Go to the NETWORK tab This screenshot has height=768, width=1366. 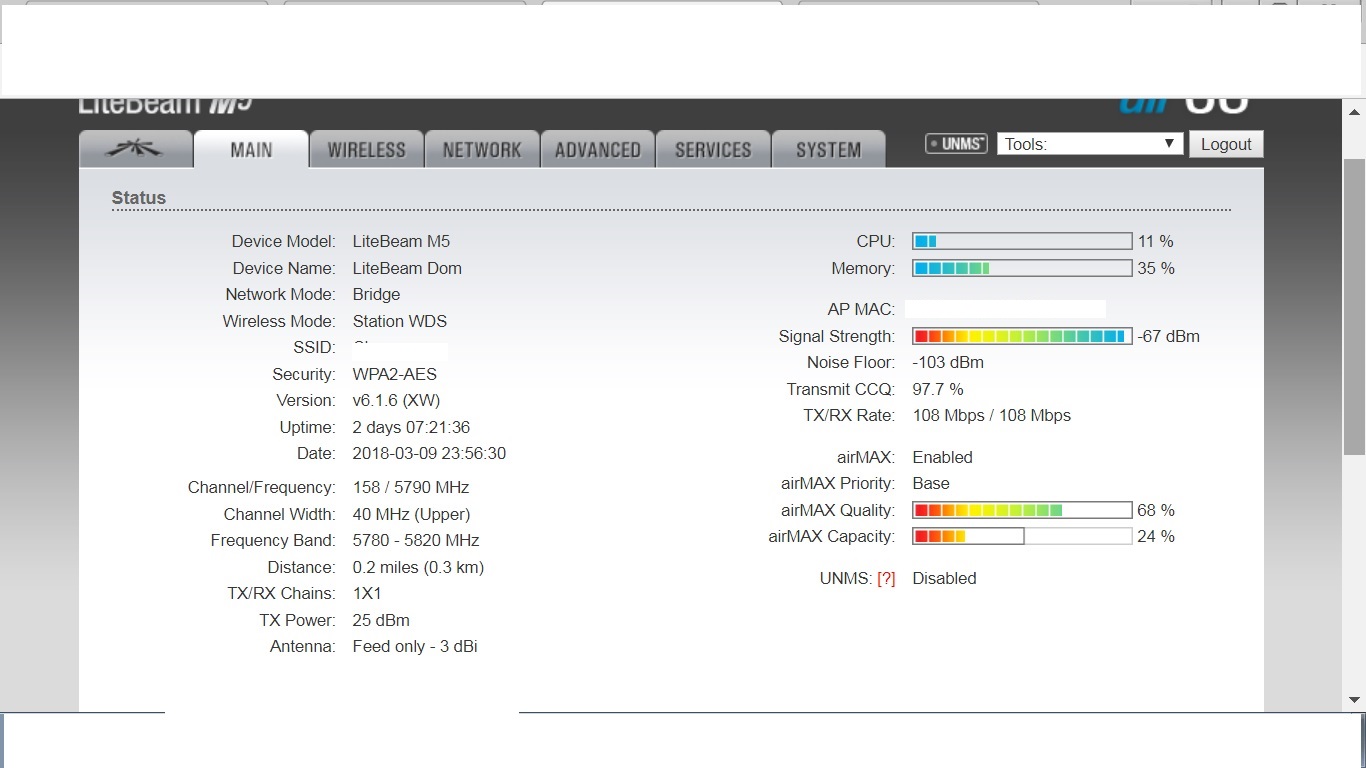click(482, 149)
